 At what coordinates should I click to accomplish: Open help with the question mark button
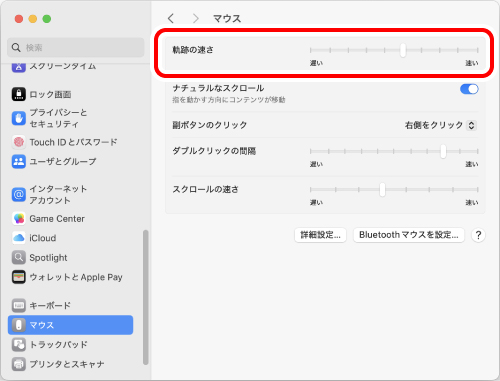point(478,235)
